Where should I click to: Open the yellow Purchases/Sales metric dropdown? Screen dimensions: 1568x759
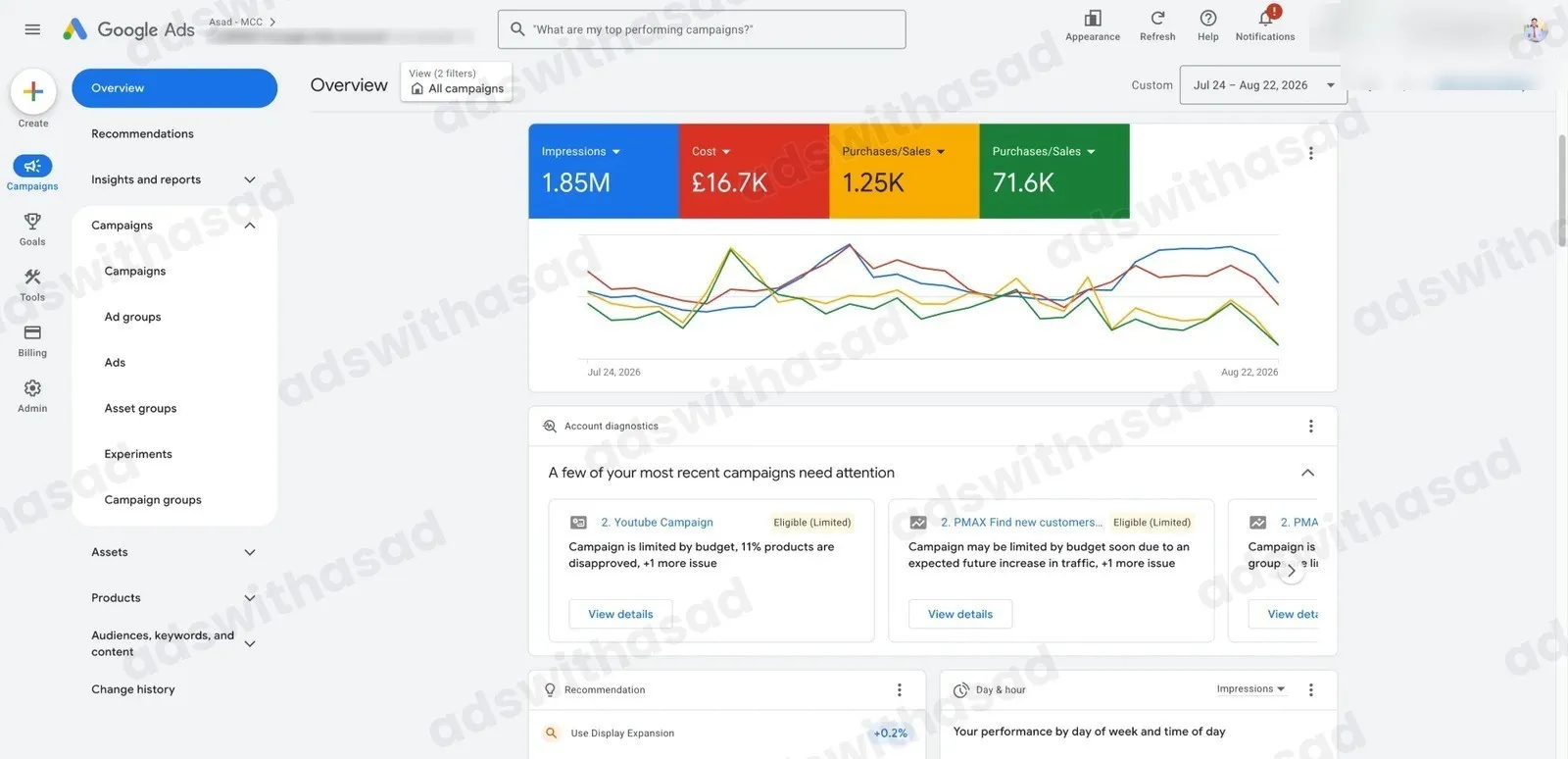(x=894, y=152)
